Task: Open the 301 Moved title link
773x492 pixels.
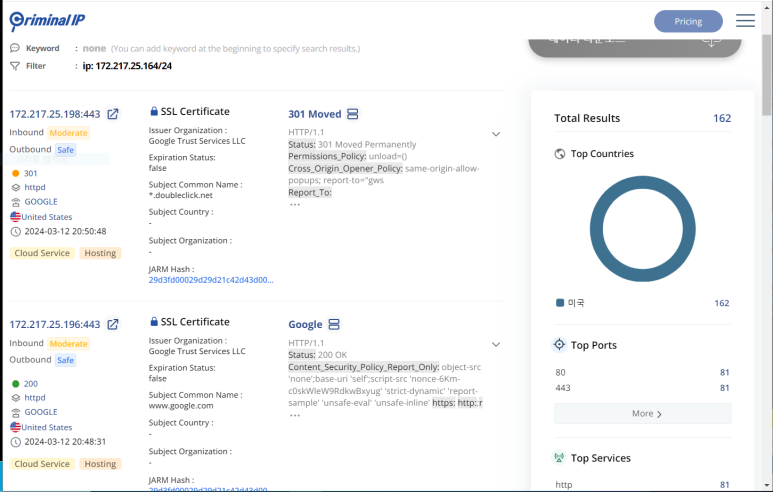Action: 315,114
